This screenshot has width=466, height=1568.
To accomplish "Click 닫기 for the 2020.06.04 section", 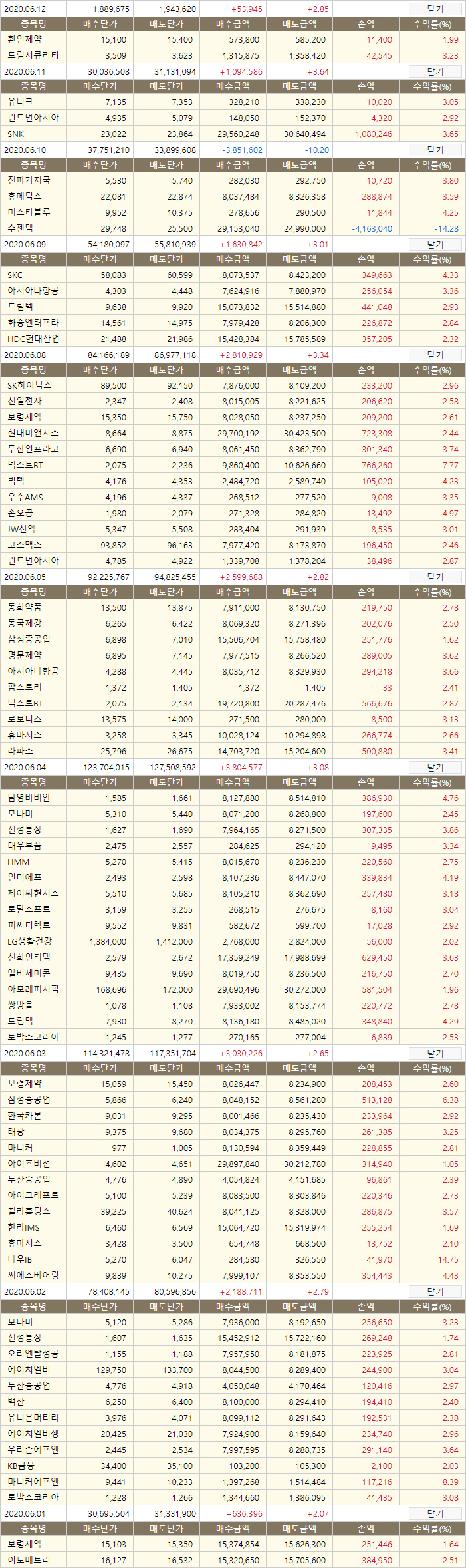I will tap(435, 767).
